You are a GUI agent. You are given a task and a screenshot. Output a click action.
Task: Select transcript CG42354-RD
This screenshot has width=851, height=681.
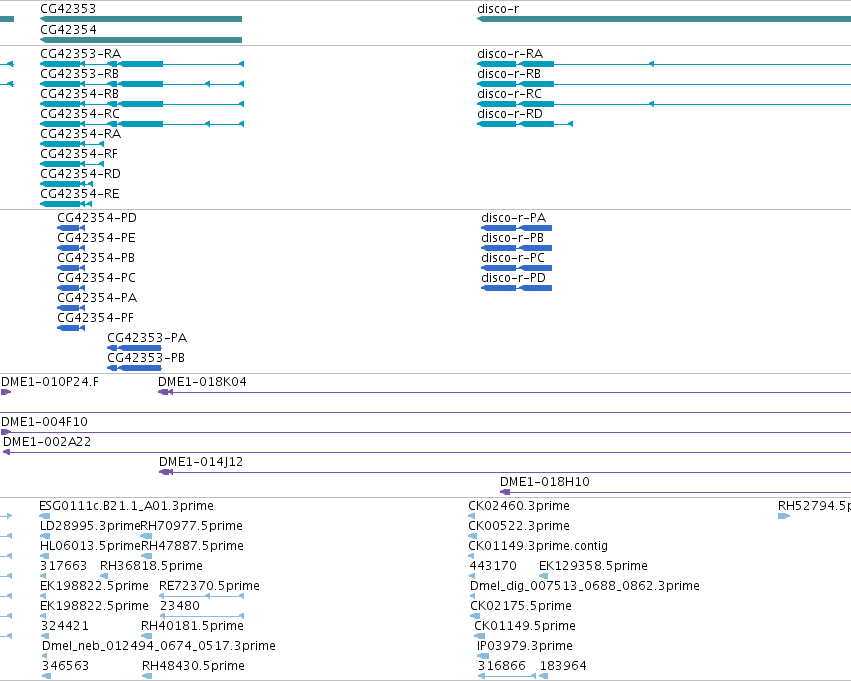[x=67, y=184]
